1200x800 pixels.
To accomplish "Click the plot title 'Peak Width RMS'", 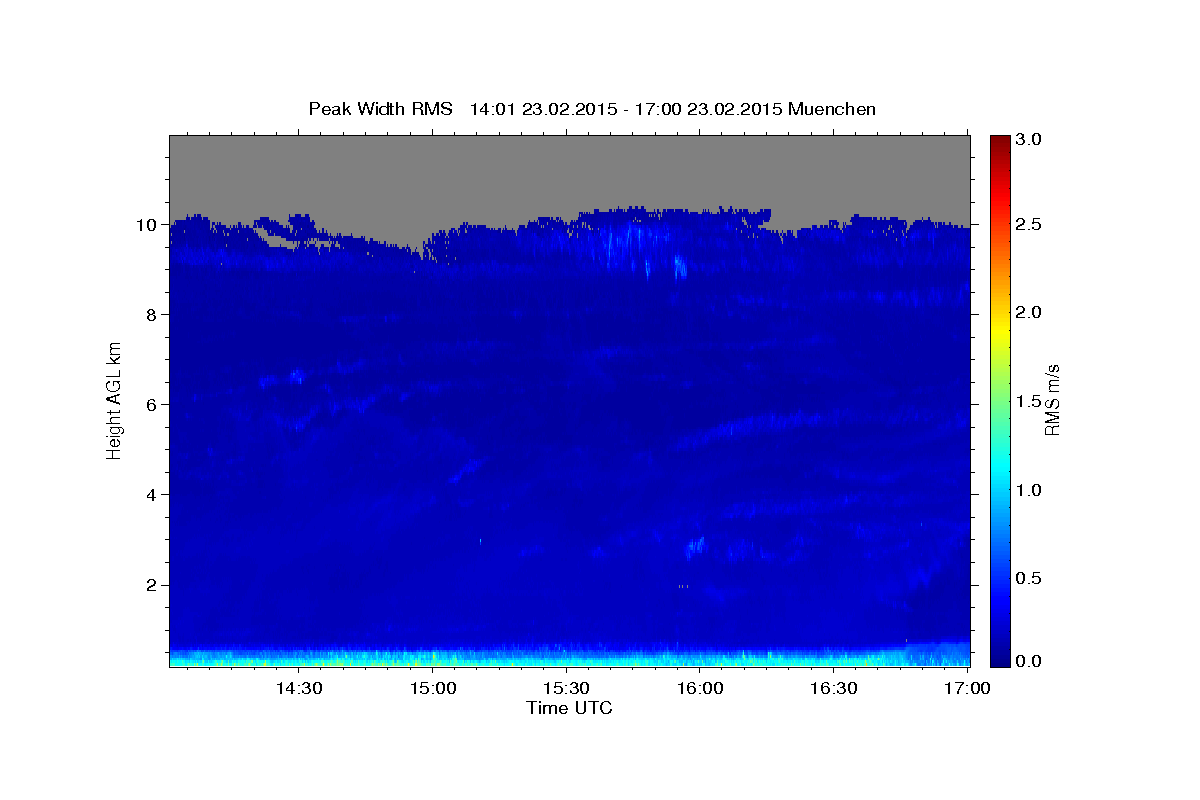I will coord(380,109).
